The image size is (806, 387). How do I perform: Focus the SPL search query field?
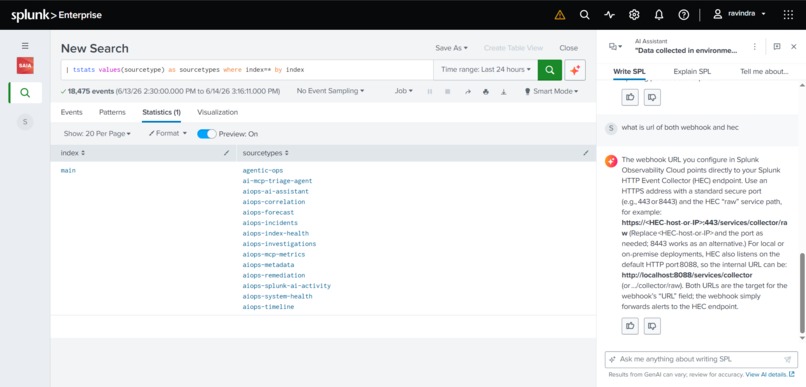247,70
